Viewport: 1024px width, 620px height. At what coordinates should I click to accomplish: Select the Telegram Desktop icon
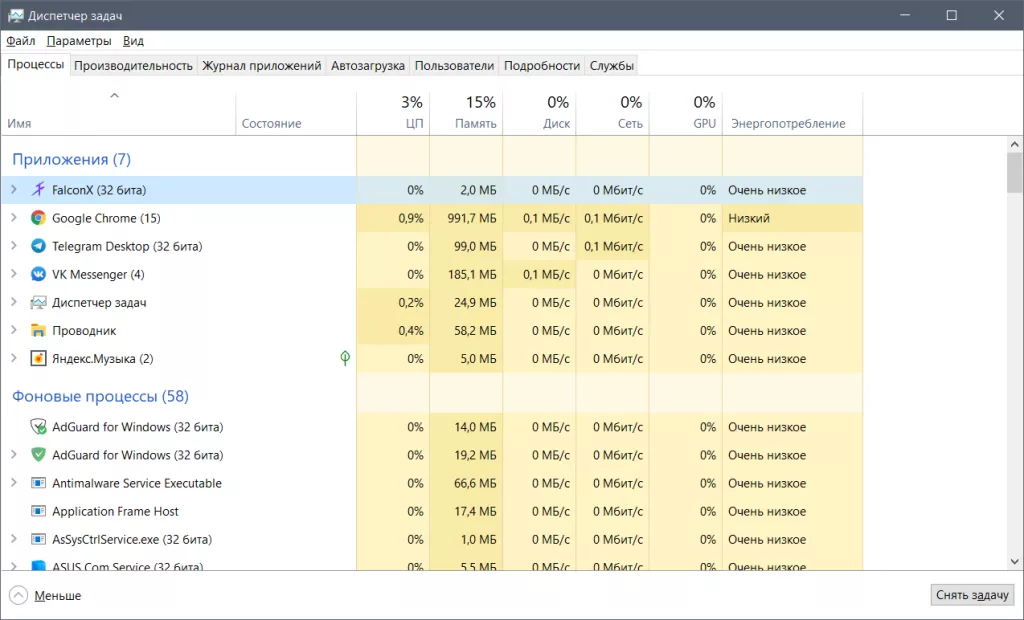[x=38, y=246]
